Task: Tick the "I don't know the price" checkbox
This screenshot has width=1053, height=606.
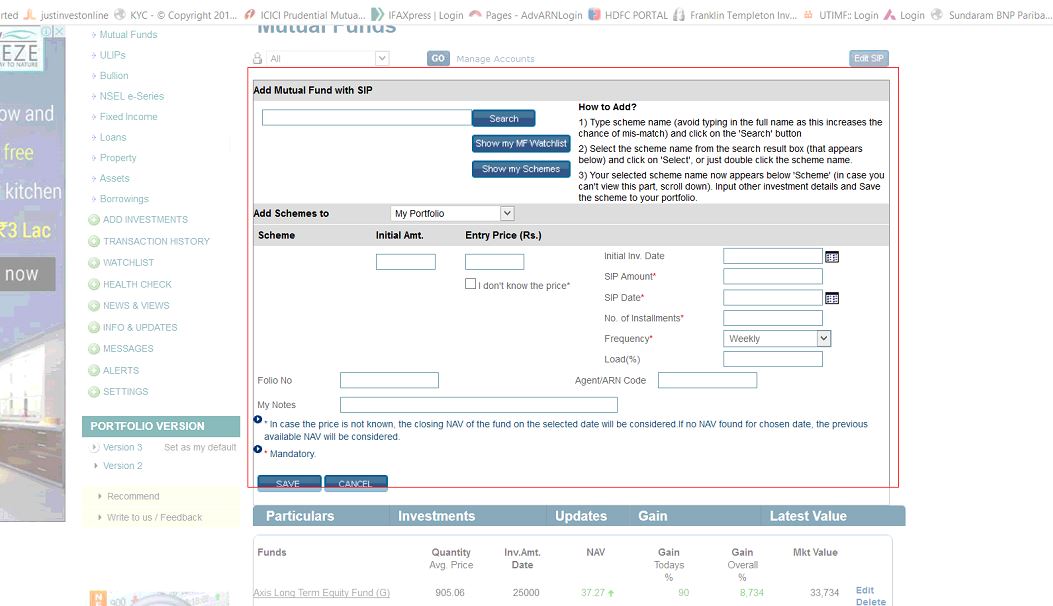Action: [471, 284]
